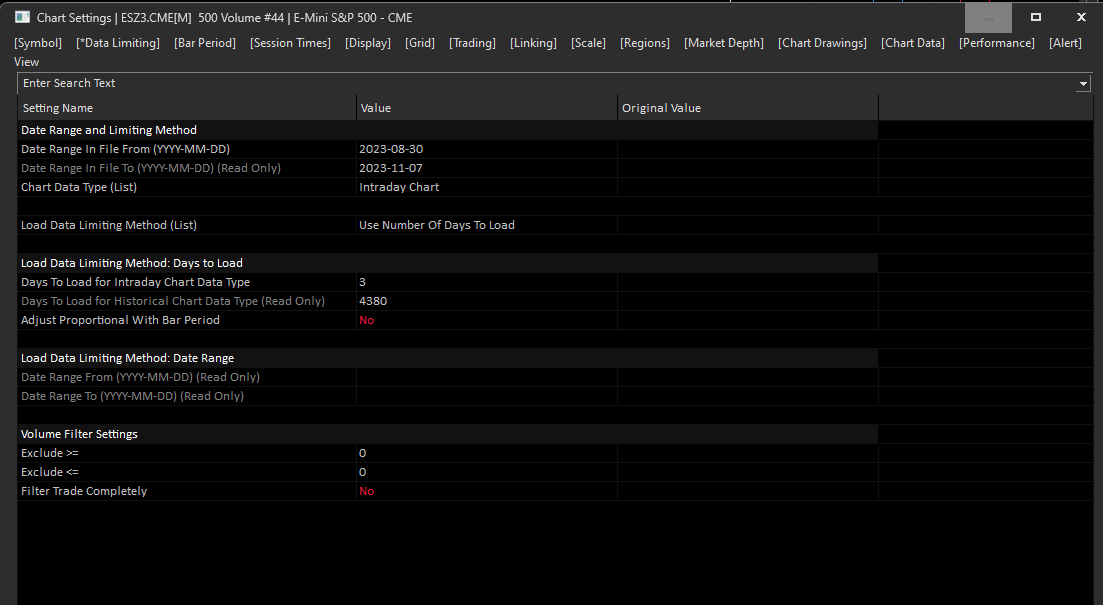Select Filter Trade Completely row label

[84, 491]
